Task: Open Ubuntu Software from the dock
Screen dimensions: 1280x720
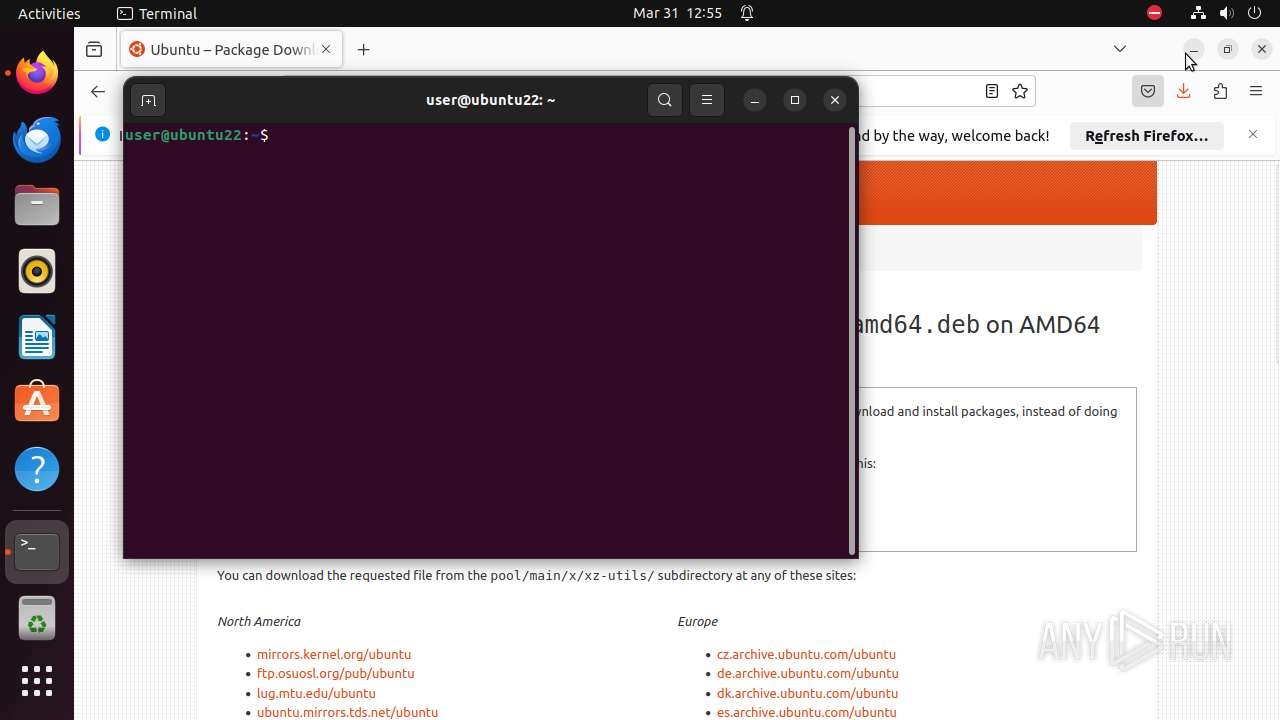Action: click(x=37, y=403)
